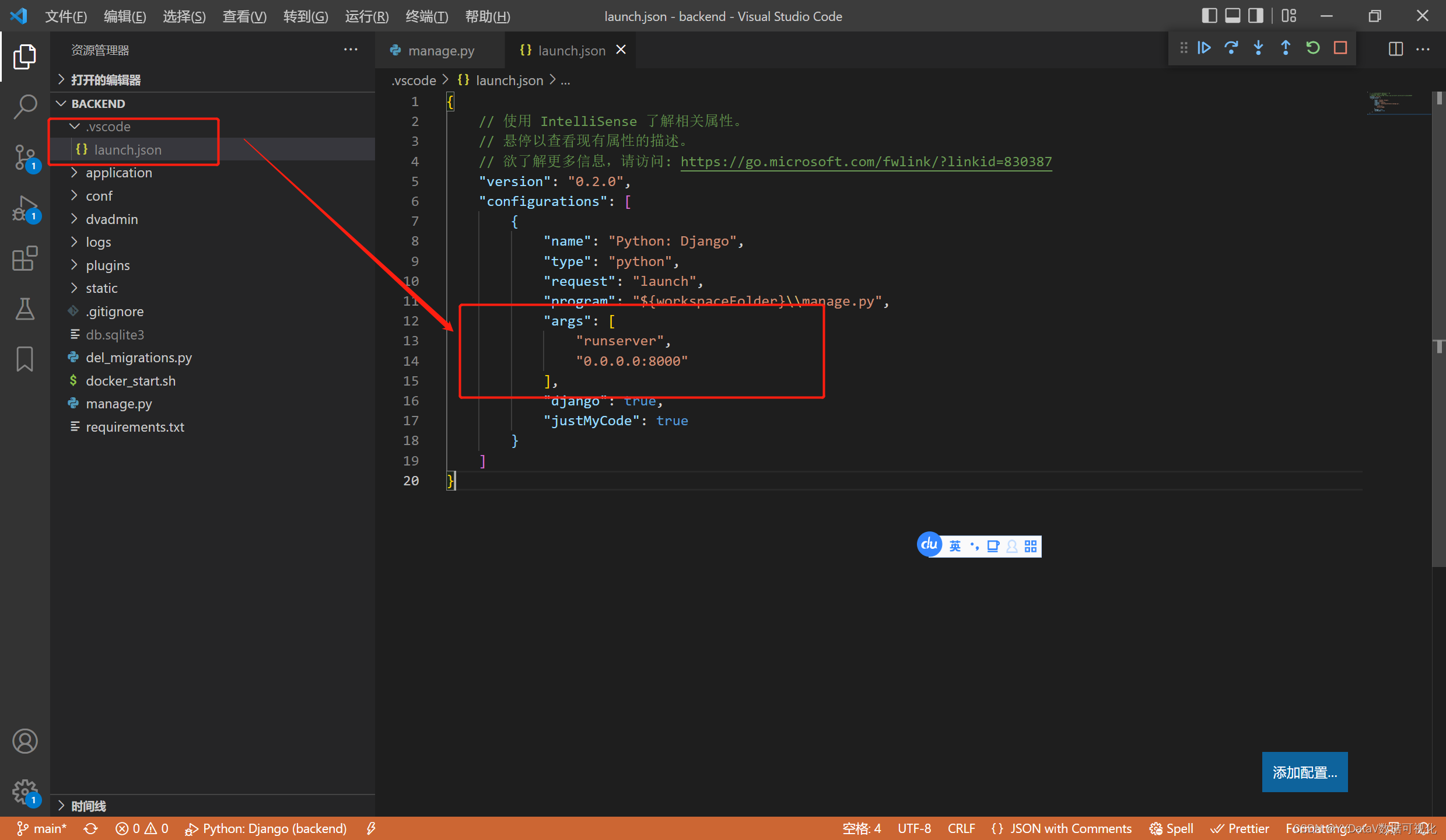Open the go.microsoft.com fwlink URL
Screen dimensions: 1446x840
[x=866, y=162]
